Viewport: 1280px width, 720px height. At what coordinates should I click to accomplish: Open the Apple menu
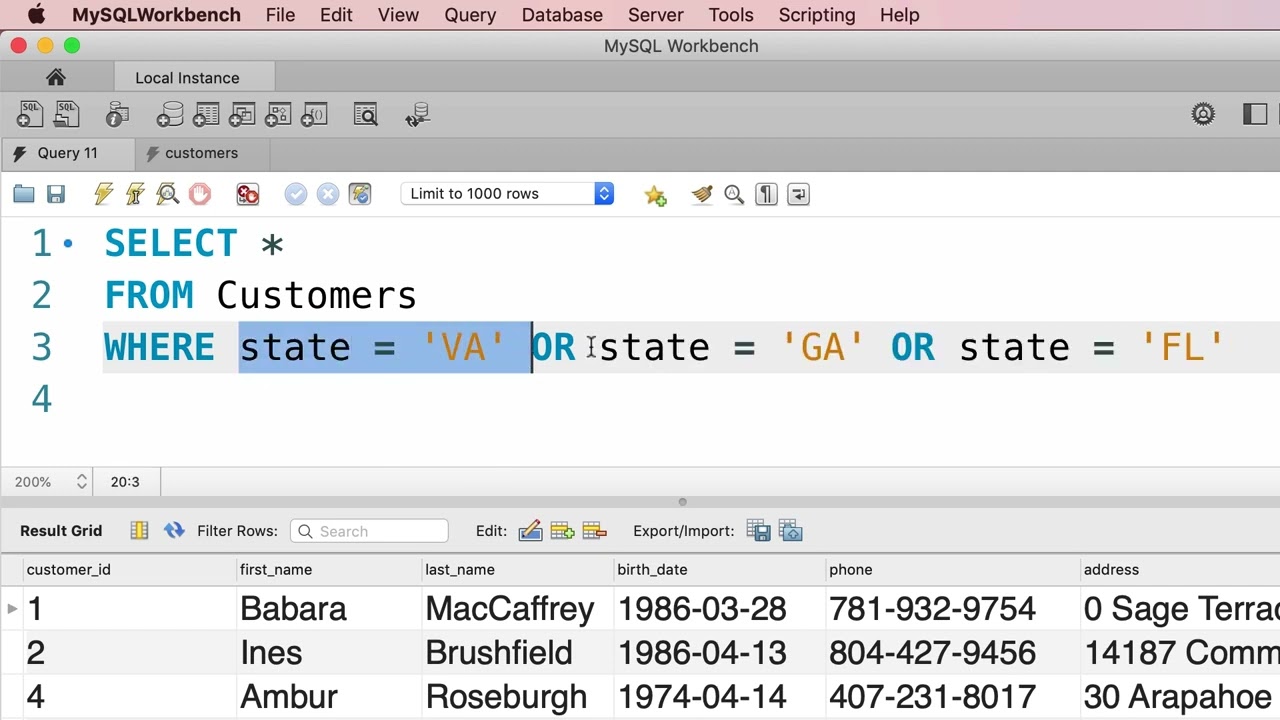coord(36,15)
